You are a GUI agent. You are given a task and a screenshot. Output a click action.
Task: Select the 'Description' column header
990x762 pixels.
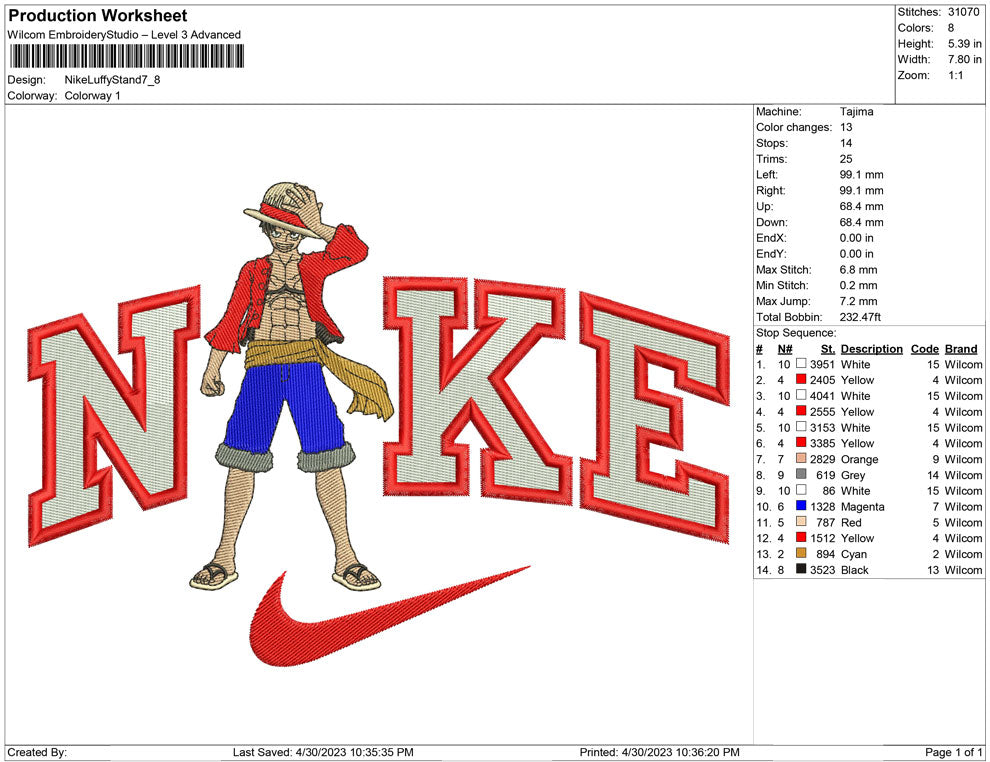(871, 349)
